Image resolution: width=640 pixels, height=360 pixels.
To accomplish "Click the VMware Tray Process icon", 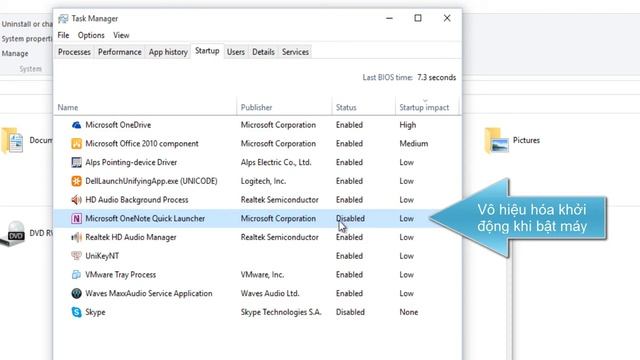I will tap(76, 275).
